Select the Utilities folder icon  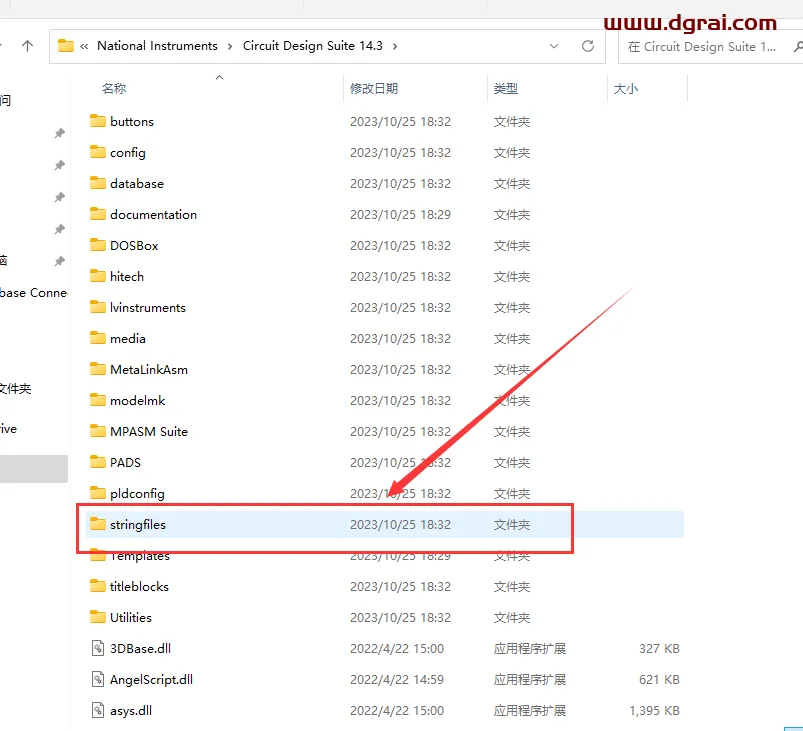coord(97,617)
